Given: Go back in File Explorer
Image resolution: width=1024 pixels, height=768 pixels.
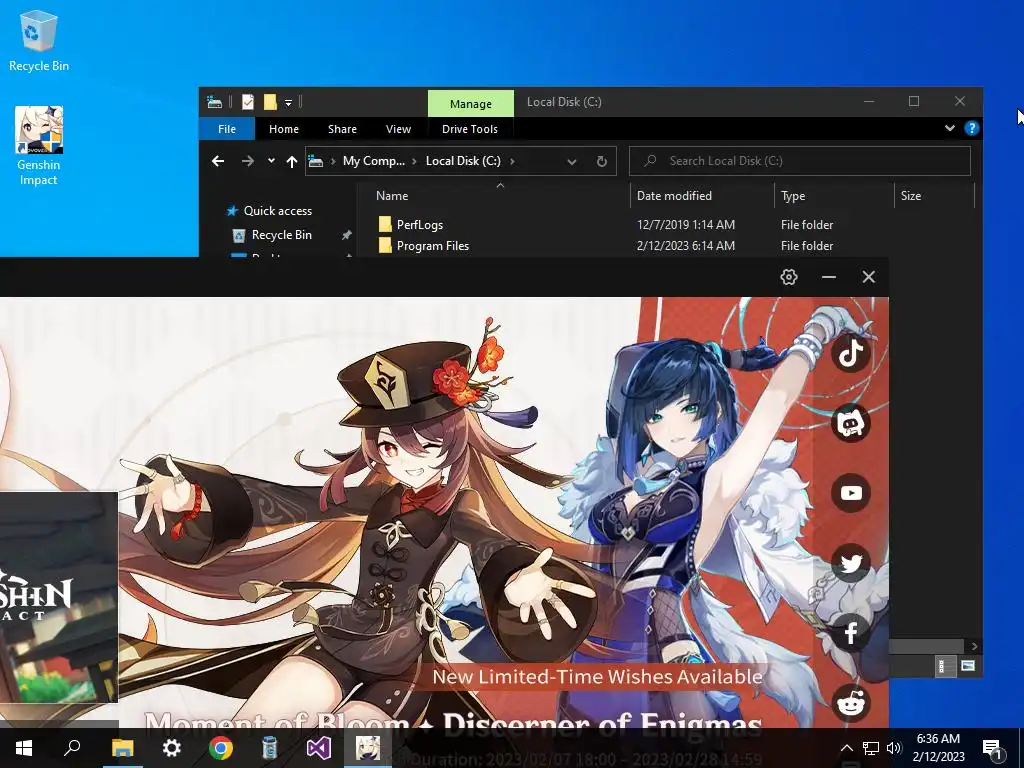Looking at the screenshot, I should tap(218, 161).
